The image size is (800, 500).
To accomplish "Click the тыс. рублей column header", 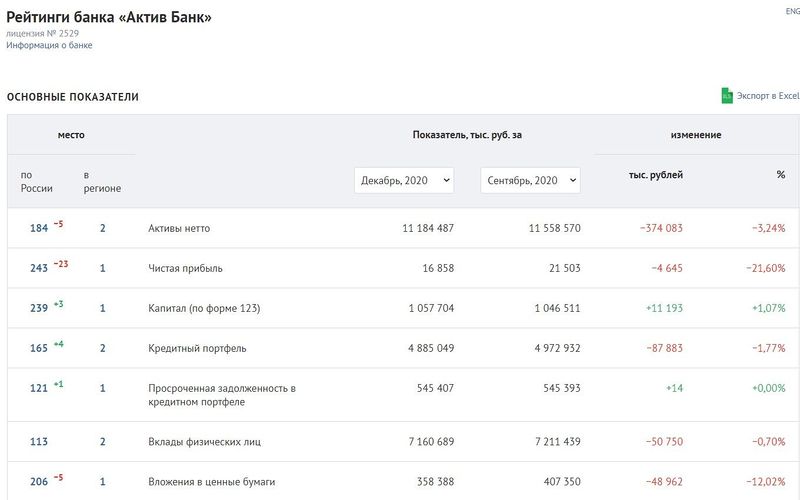I will (x=656, y=174).
